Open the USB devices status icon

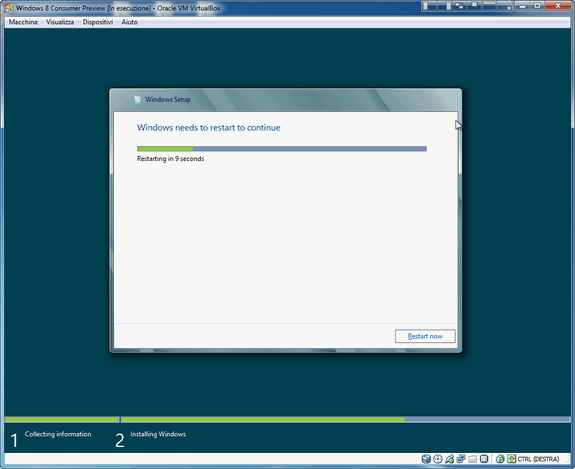(449, 459)
